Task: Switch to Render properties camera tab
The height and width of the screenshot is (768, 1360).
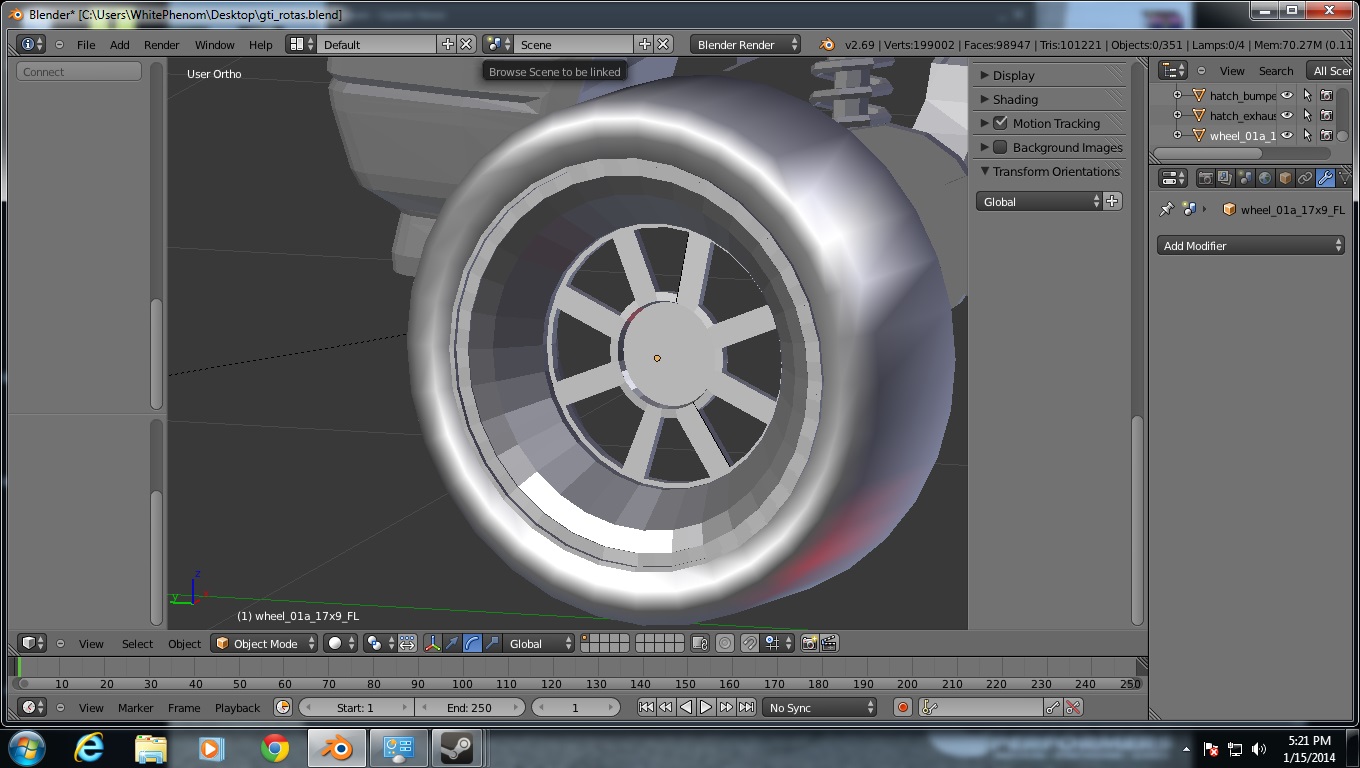Action: point(1205,178)
